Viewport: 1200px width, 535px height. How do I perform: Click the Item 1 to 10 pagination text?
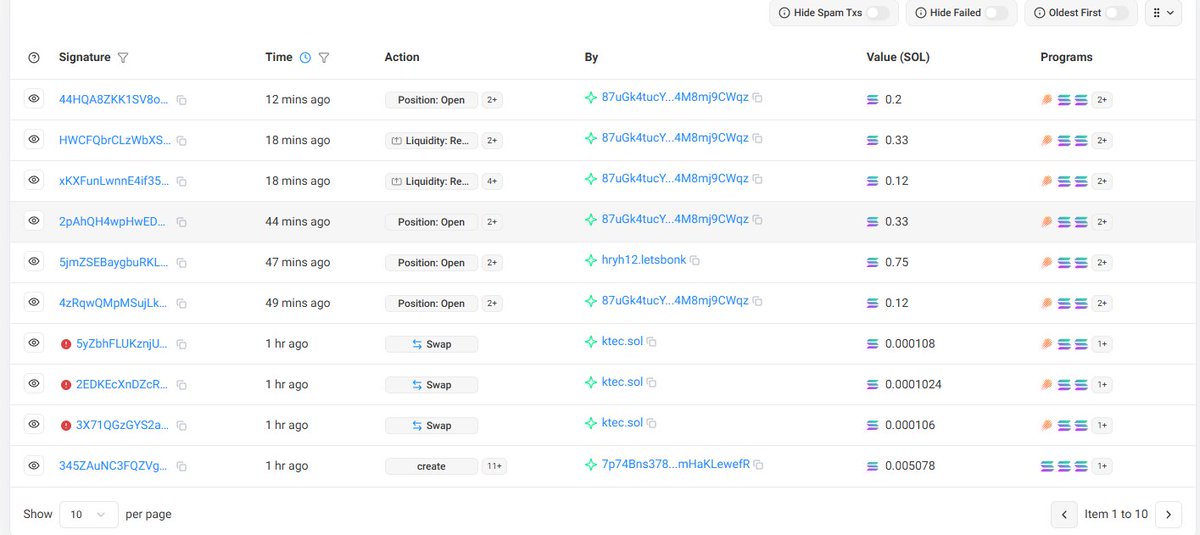tap(1116, 514)
